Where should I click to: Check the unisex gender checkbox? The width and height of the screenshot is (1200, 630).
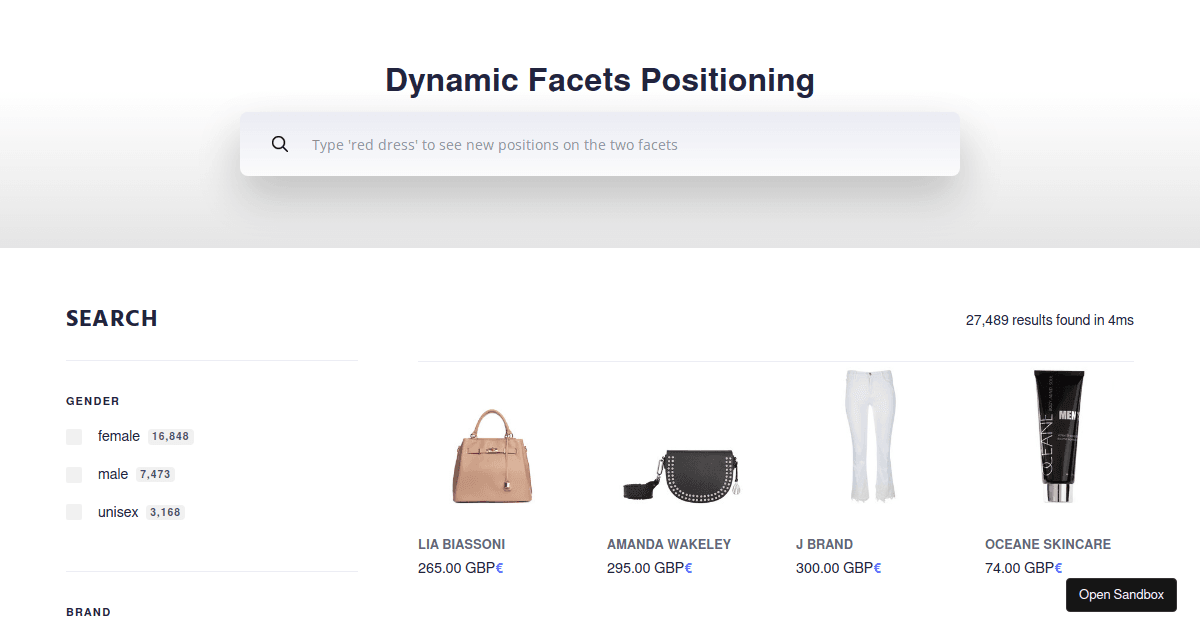pos(74,513)
